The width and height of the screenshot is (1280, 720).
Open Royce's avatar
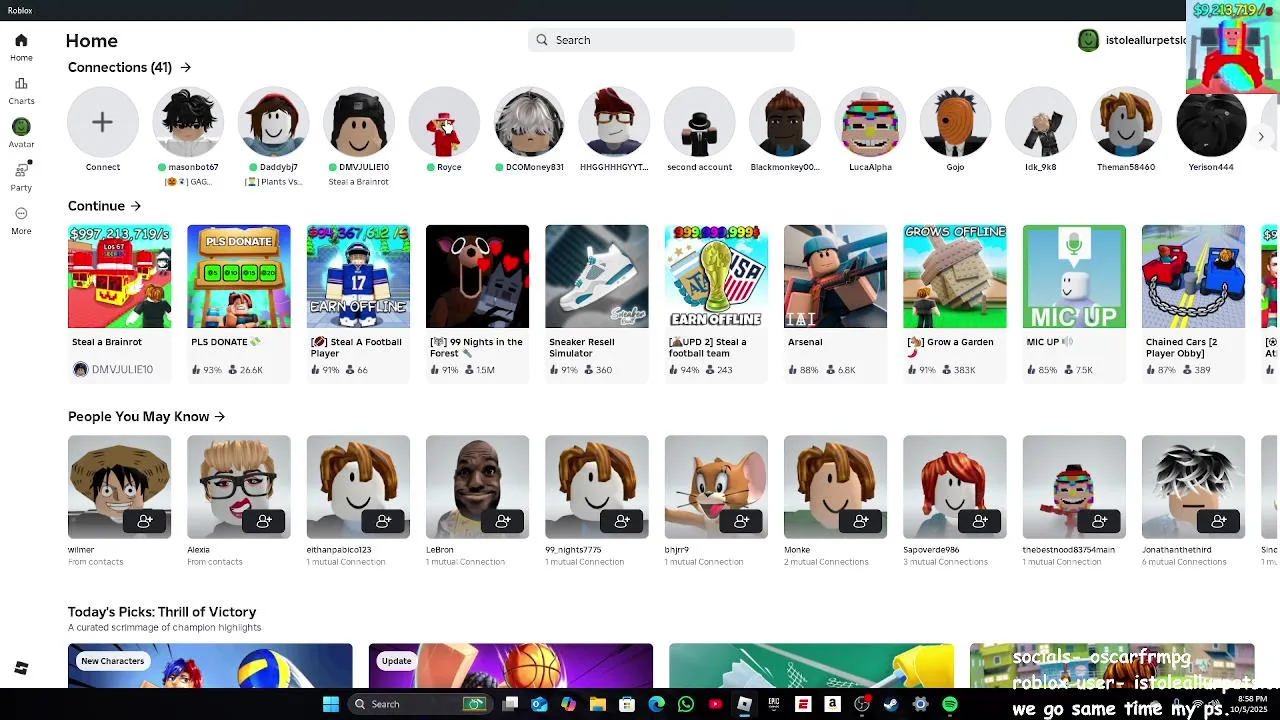[x=444, y=122]
